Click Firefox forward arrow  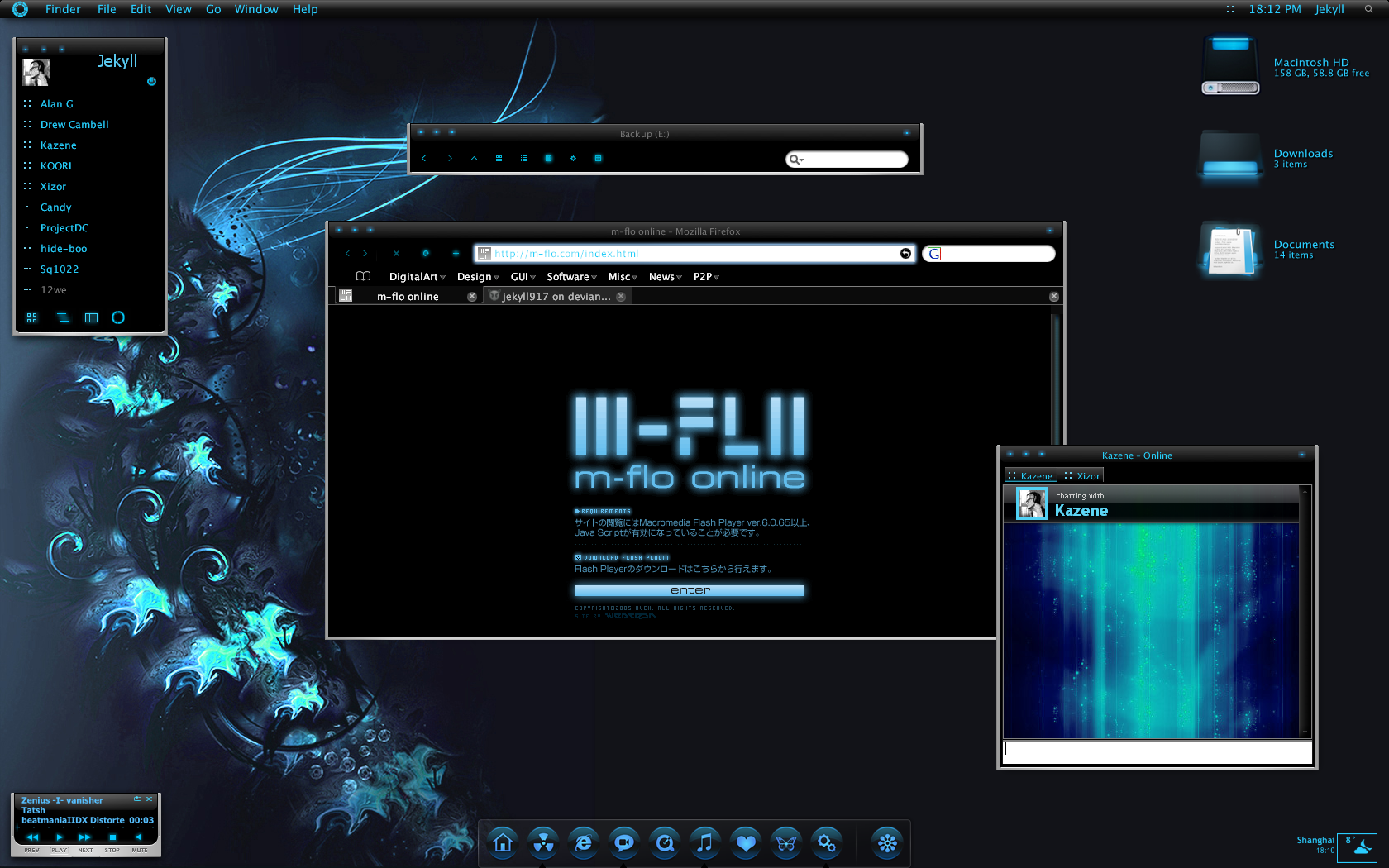[365, 254]
